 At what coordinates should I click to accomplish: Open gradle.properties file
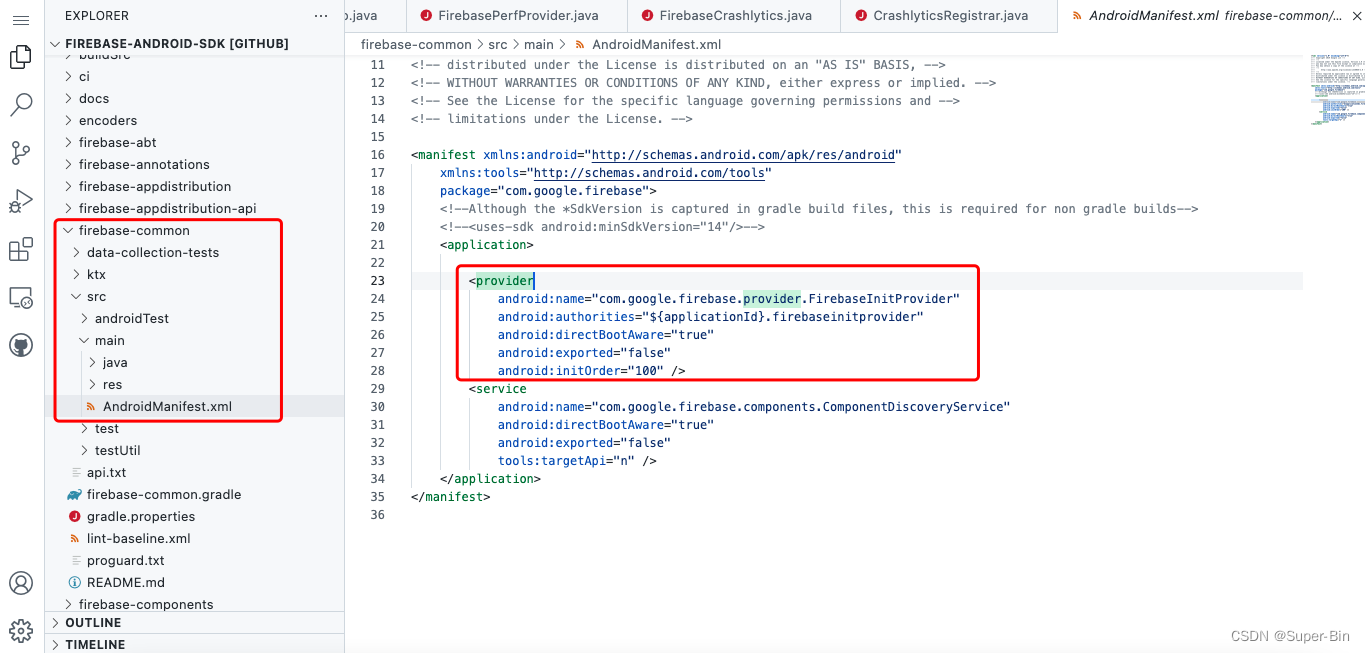195,516
